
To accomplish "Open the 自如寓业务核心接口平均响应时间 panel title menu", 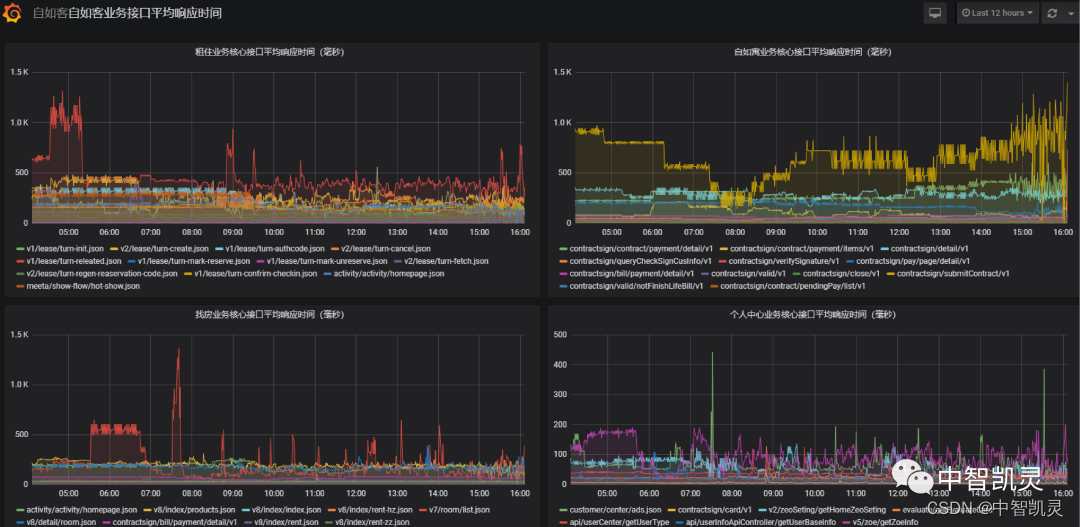I will point(812,51).
